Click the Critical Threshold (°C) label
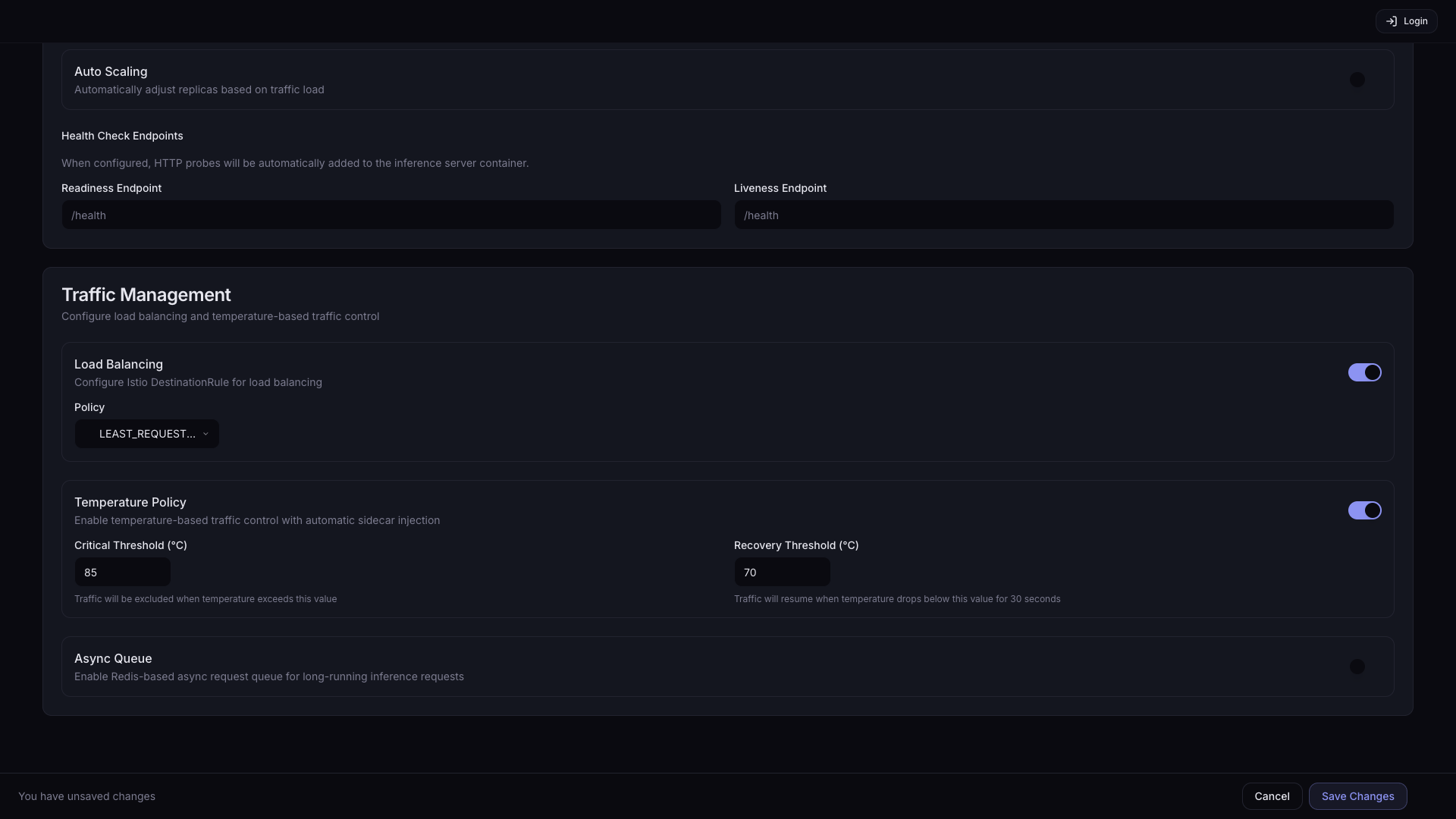 [x=130, y=545]
